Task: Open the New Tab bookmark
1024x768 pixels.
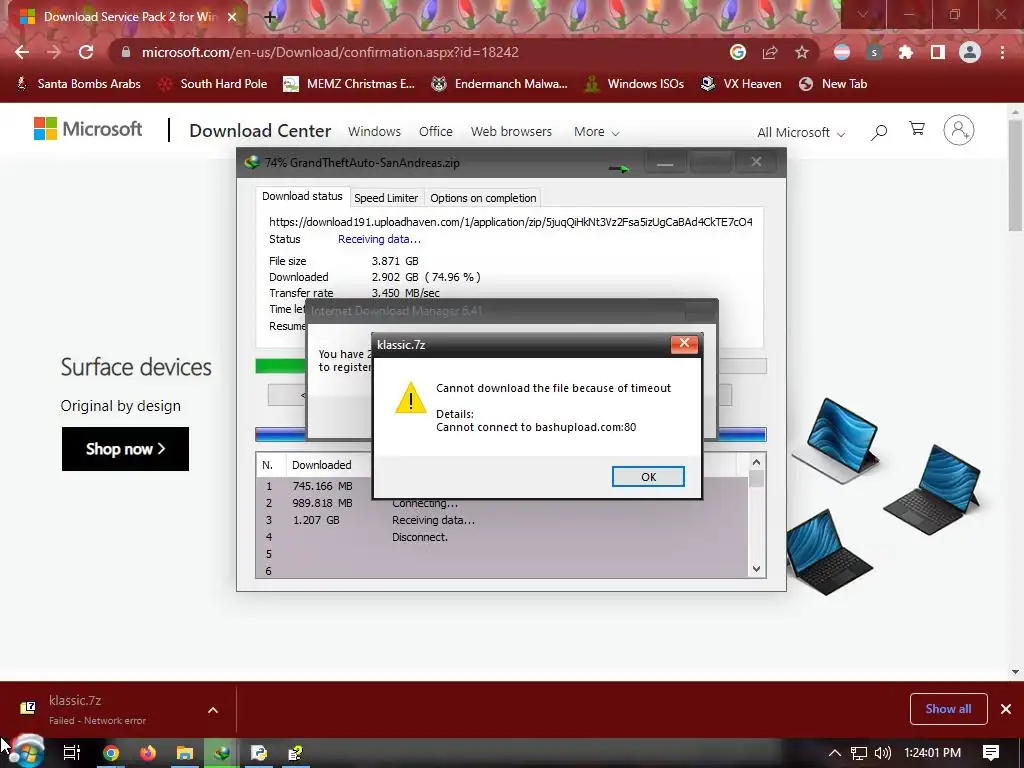Action: click(x=833, y=84)
